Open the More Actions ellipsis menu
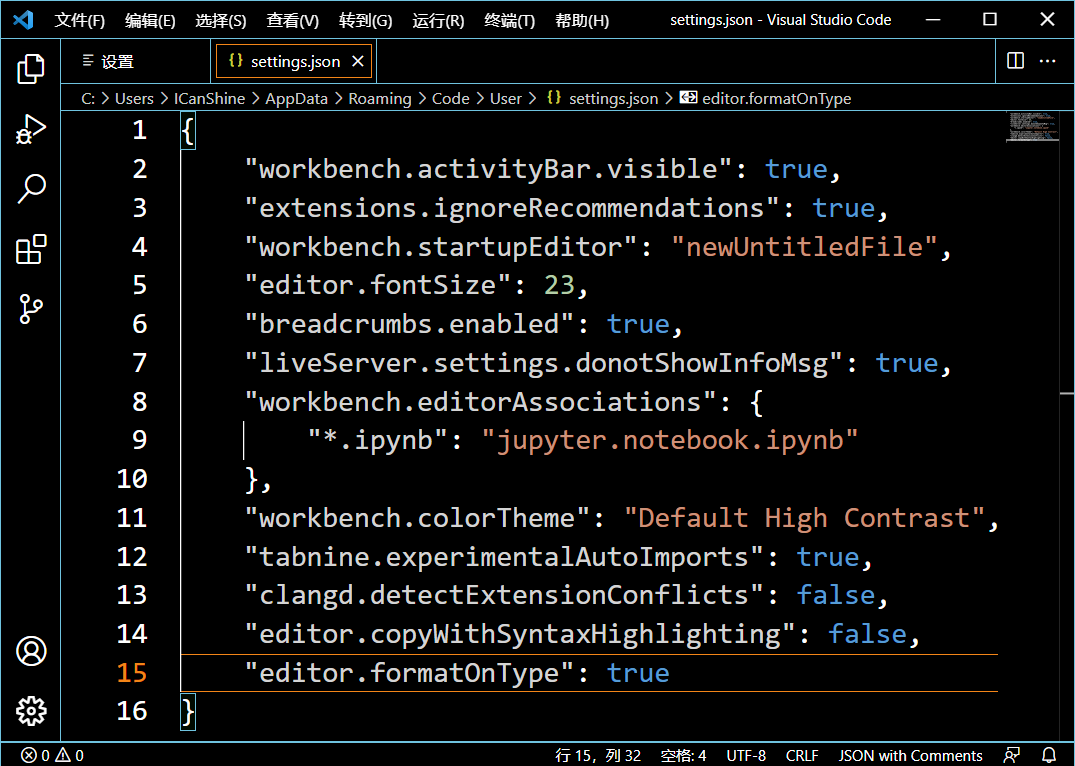 [1047, 61]
